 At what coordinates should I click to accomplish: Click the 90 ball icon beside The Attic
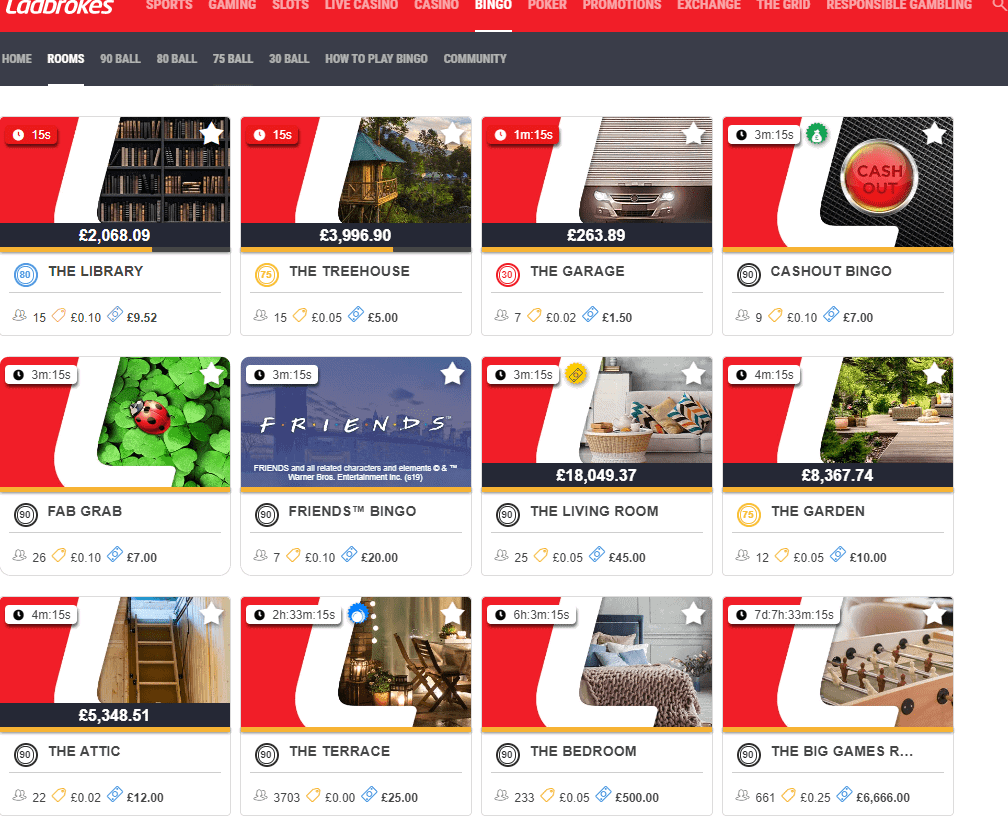coord(26,754)
